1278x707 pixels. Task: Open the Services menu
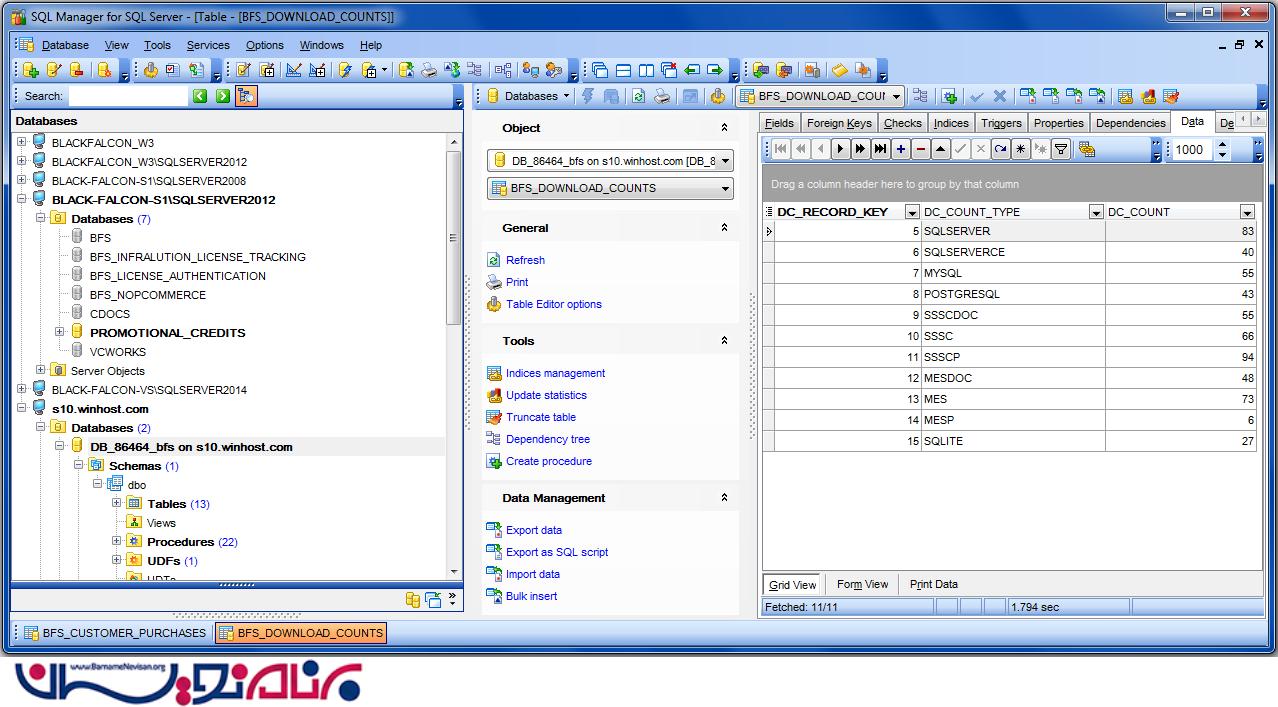pos(208,45)
